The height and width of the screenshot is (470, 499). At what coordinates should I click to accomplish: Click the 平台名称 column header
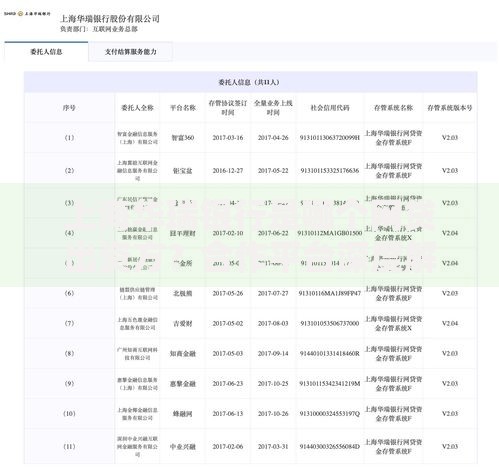(183, 108)
